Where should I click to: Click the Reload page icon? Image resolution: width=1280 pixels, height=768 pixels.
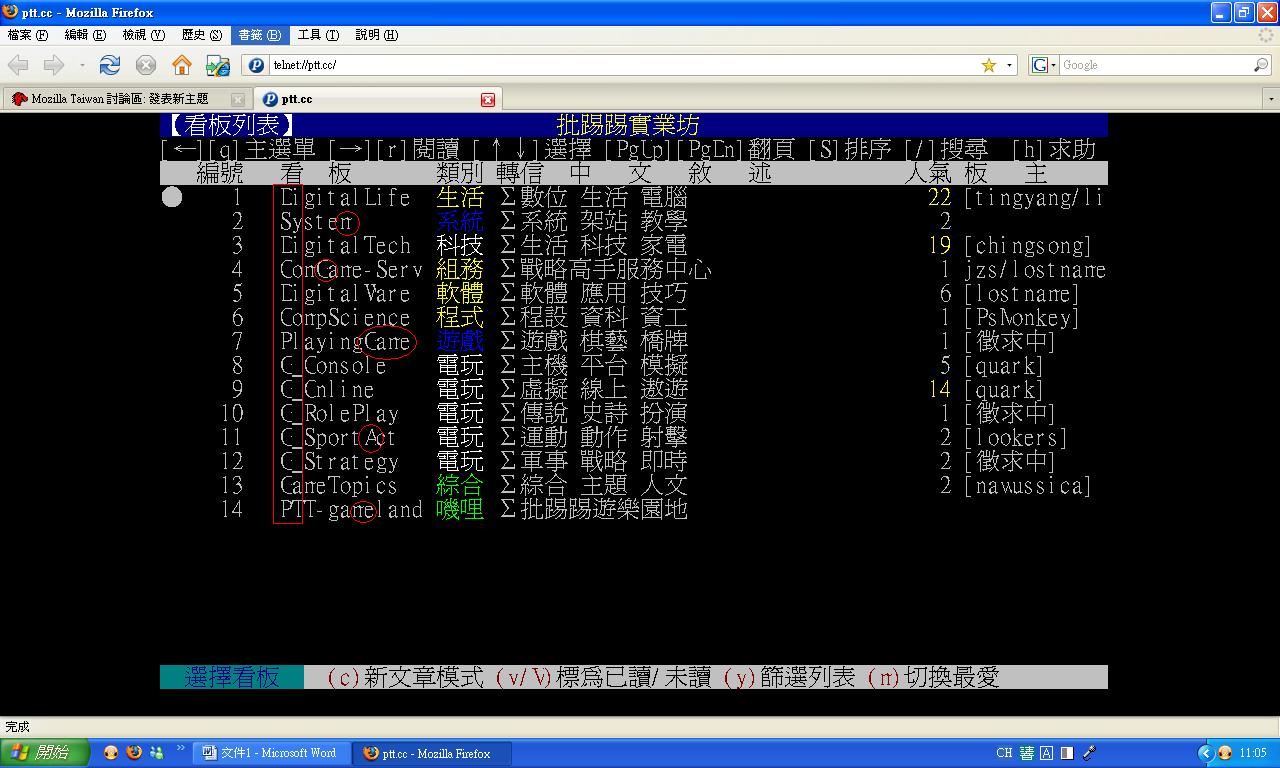(110, 65)
